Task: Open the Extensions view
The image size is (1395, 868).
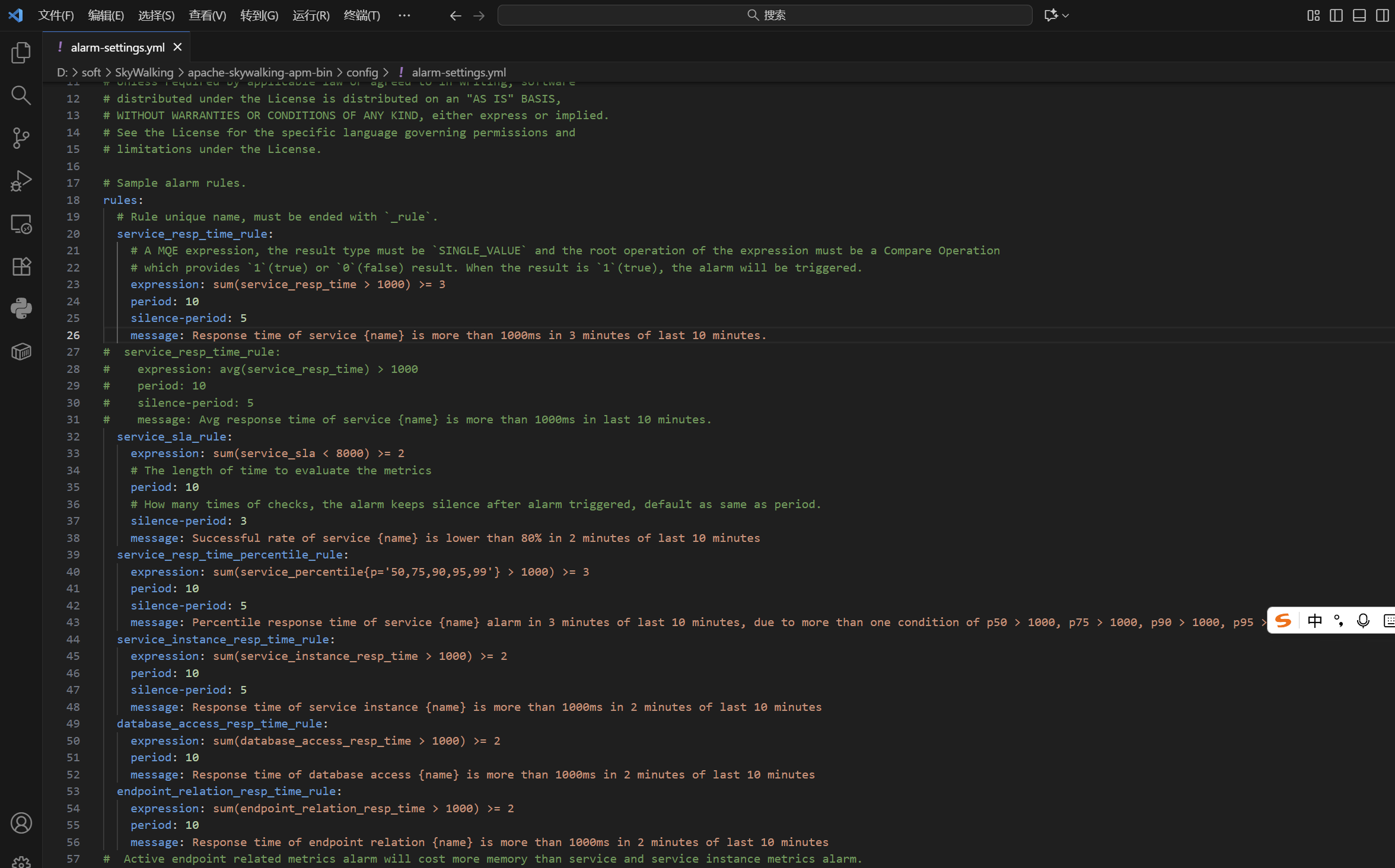Action: 21,267
